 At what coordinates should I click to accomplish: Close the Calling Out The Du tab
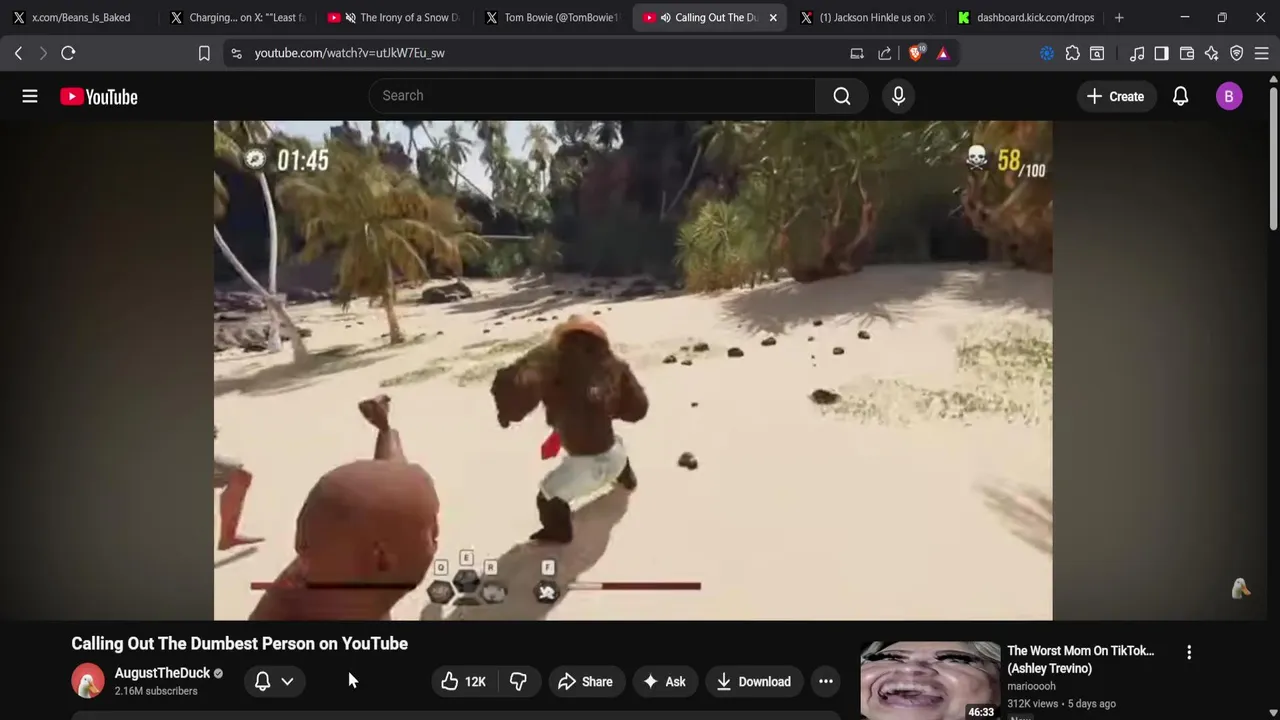pos(773,17)
